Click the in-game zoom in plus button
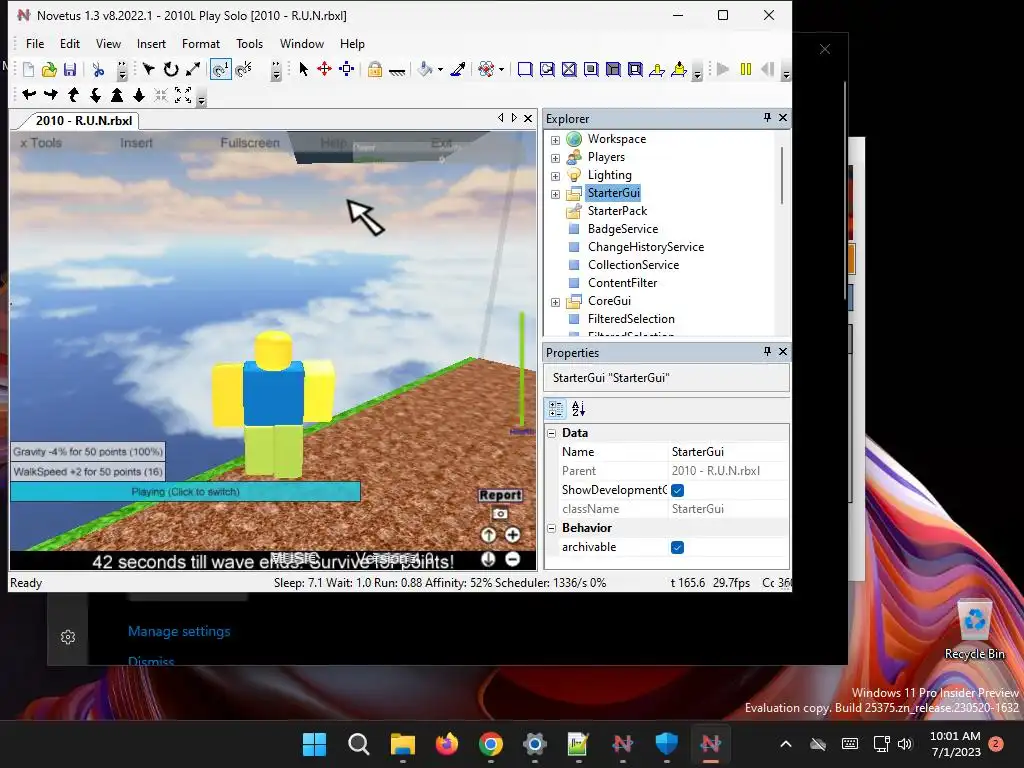 pyautogui.click(x=513, y=535)
